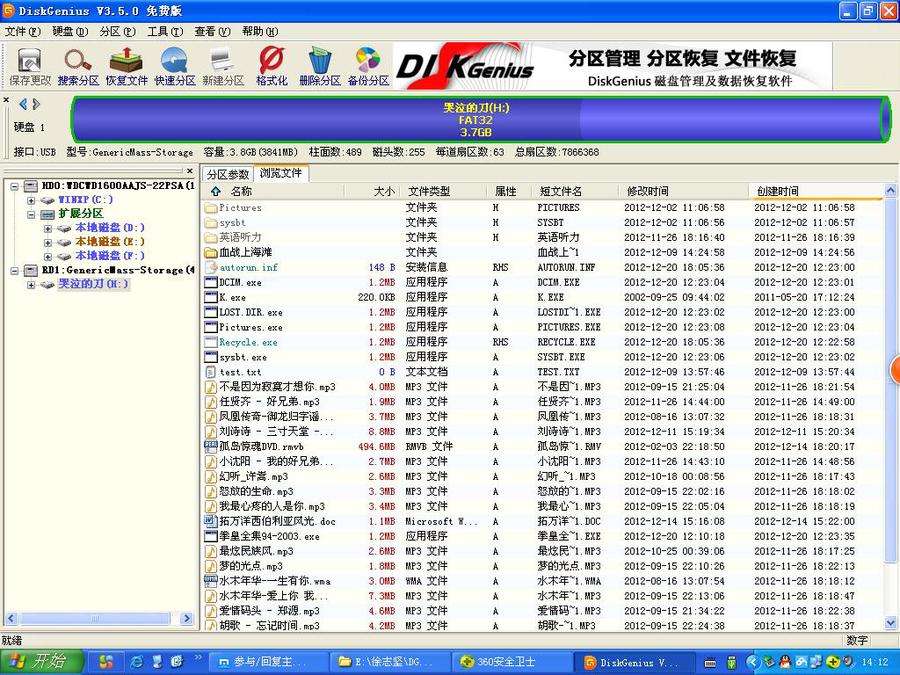This screenshot has height=675, width=900.
Task: Select the DCIM.exe file icon
Action: pos(211,282)
